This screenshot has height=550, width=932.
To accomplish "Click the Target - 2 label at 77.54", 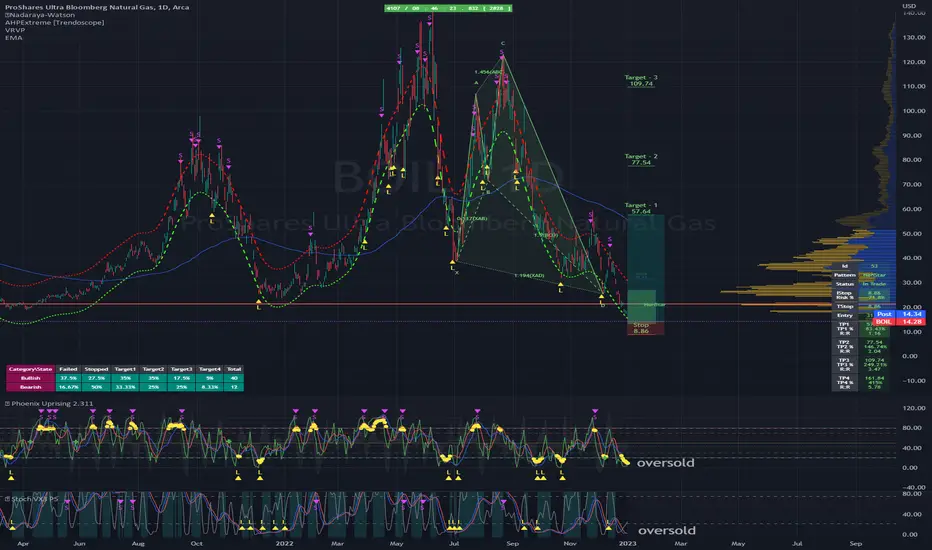I will tap(641, 159).
